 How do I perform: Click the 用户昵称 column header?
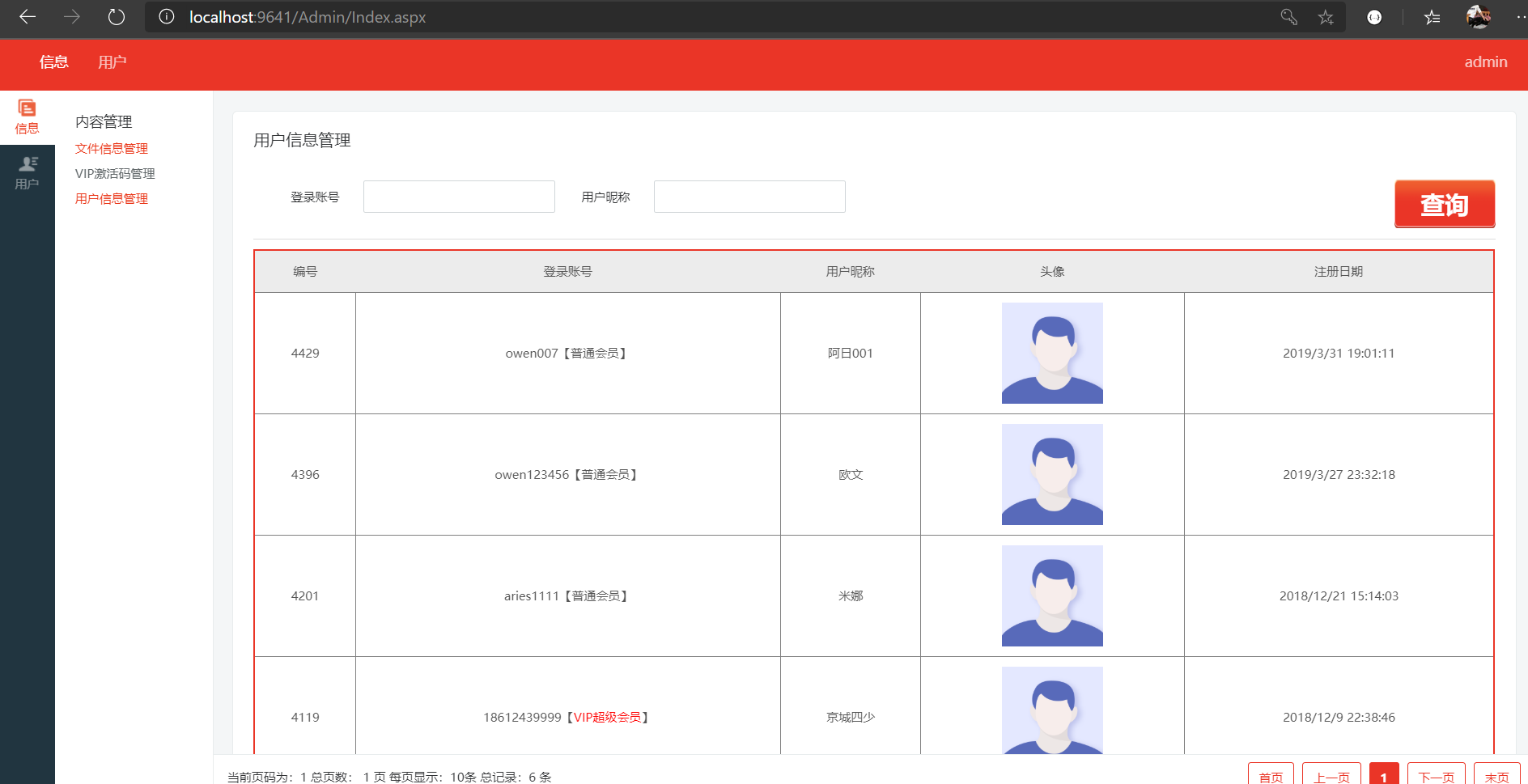850,272
